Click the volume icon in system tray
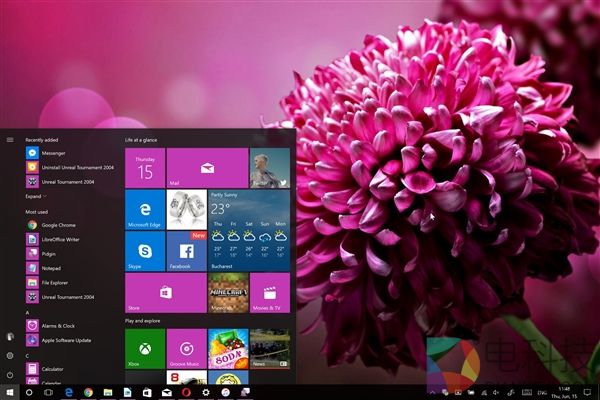 tap(496, 392)
